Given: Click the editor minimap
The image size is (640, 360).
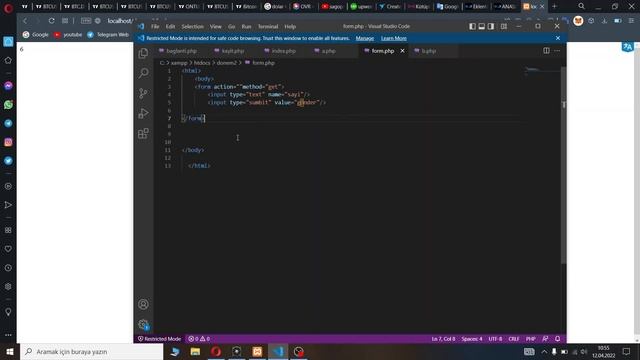Looking at the screenshot, I should coord(542,71).
